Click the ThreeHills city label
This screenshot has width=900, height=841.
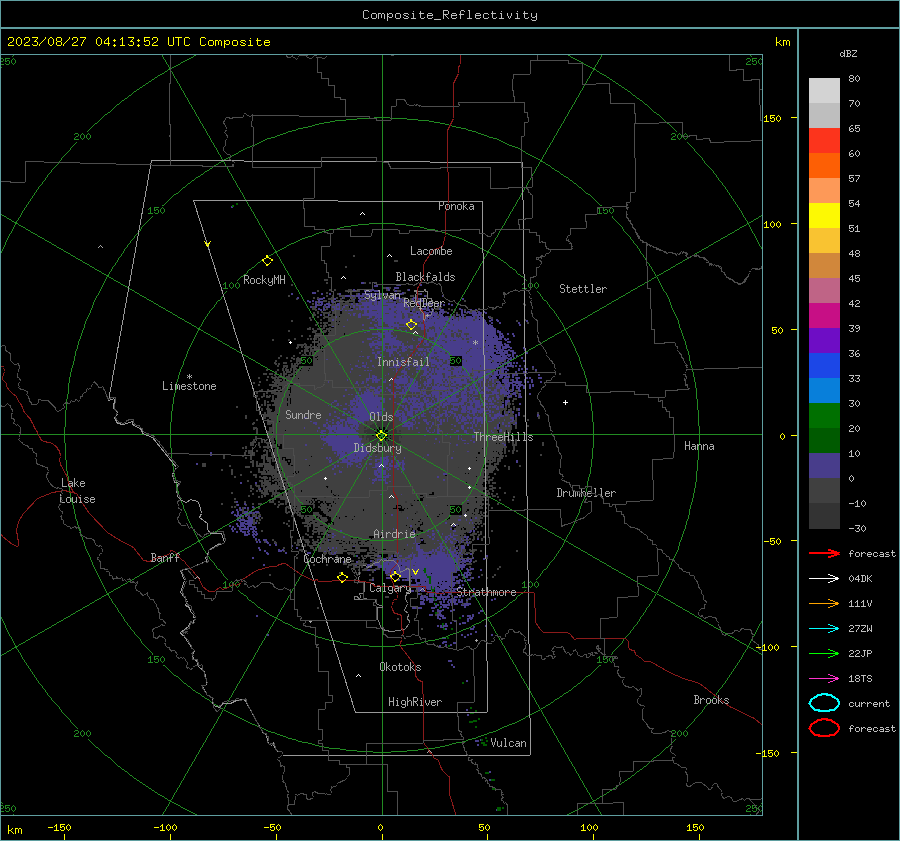[x=503, y=437]
